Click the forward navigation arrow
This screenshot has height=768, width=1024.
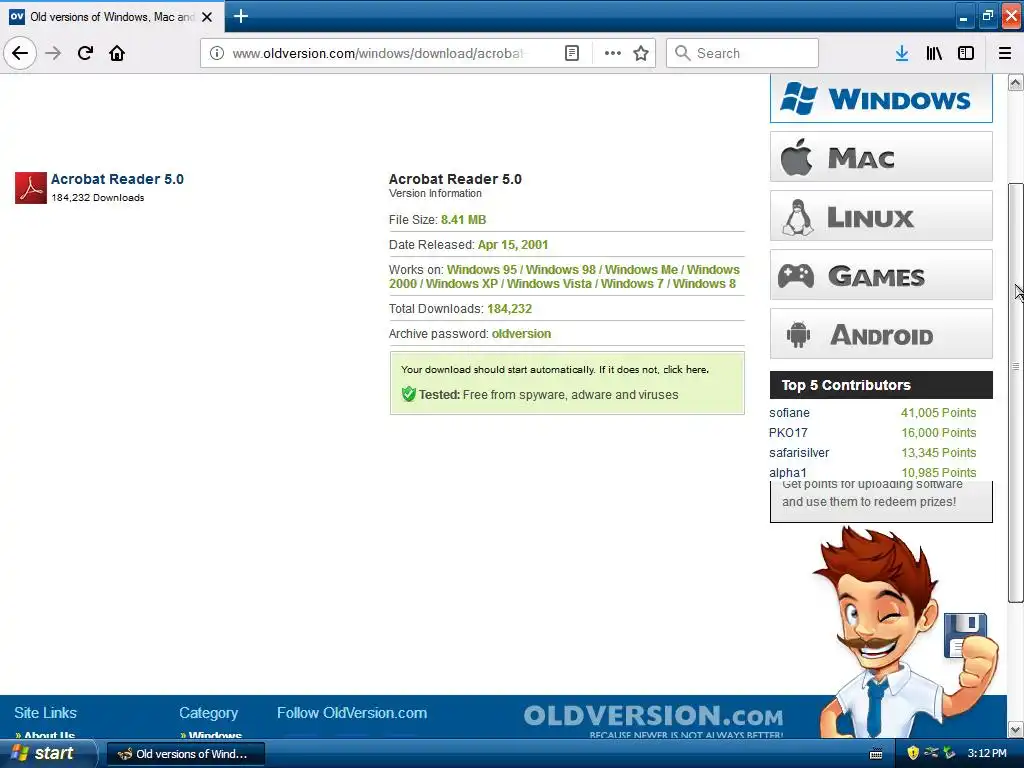(53, 53)
